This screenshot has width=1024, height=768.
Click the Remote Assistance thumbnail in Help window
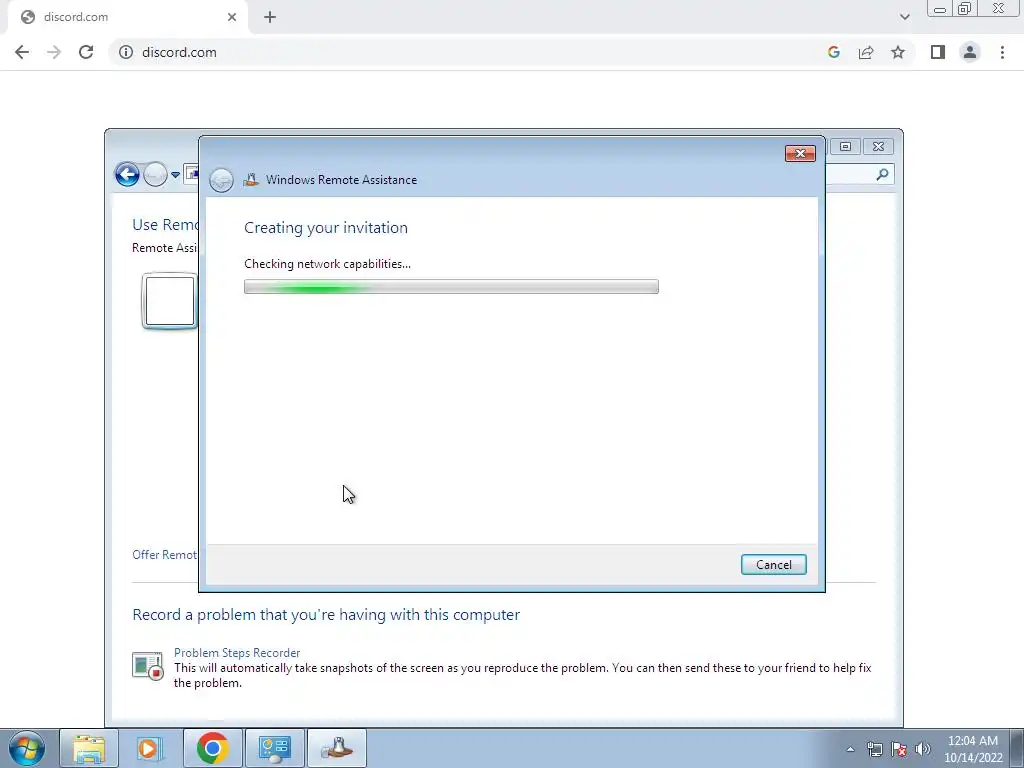pos(170,301)
